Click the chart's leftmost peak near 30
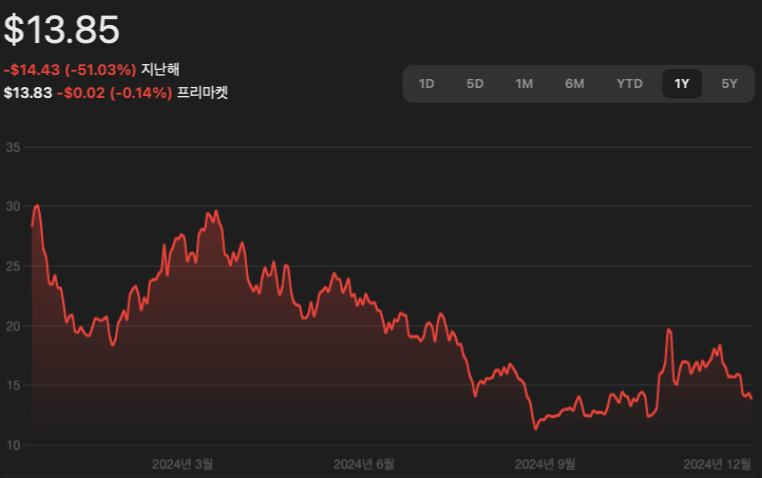Screen dimensions: 762x478 coord(37,205)
